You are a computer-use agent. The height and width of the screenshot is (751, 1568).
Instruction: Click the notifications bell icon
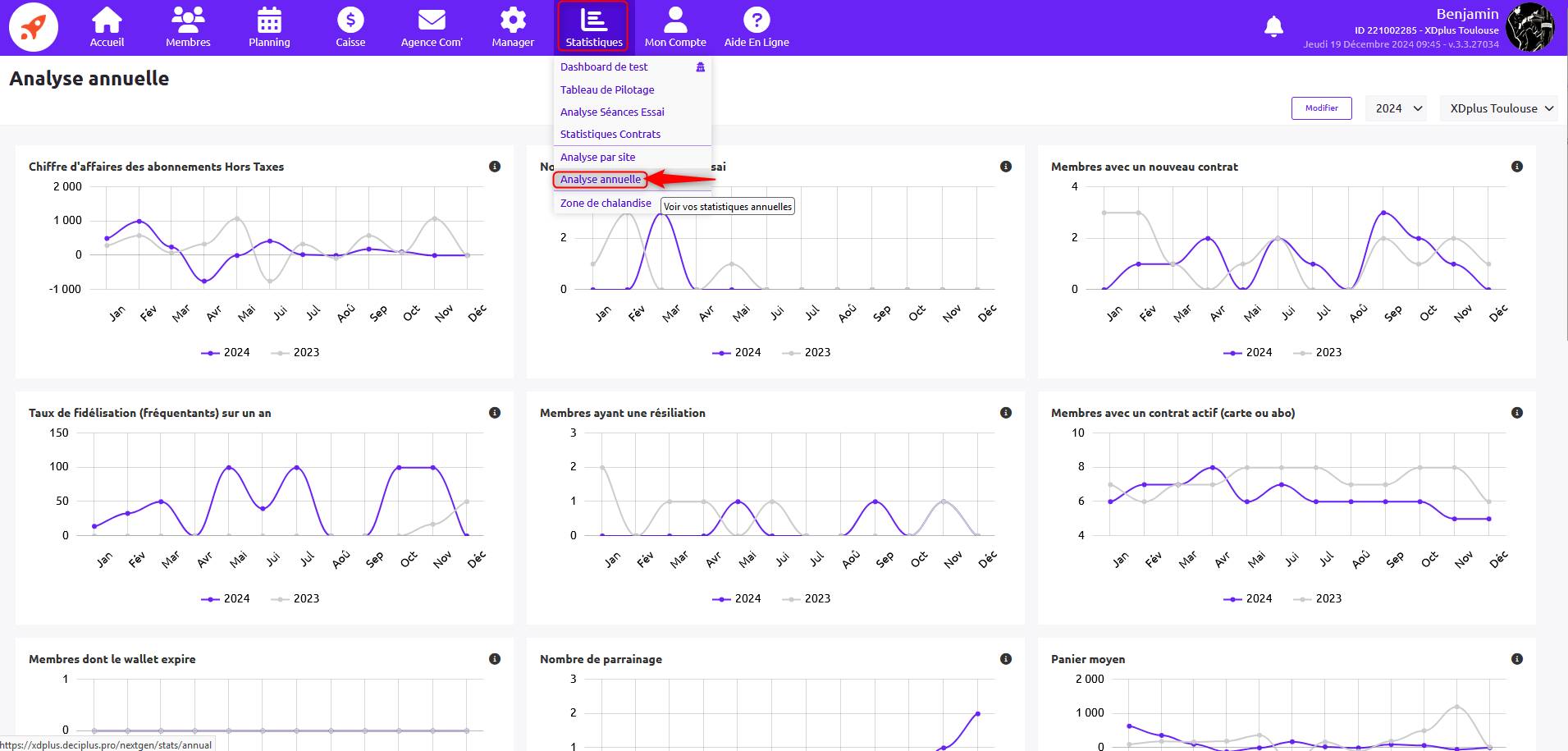(1273, 27)
